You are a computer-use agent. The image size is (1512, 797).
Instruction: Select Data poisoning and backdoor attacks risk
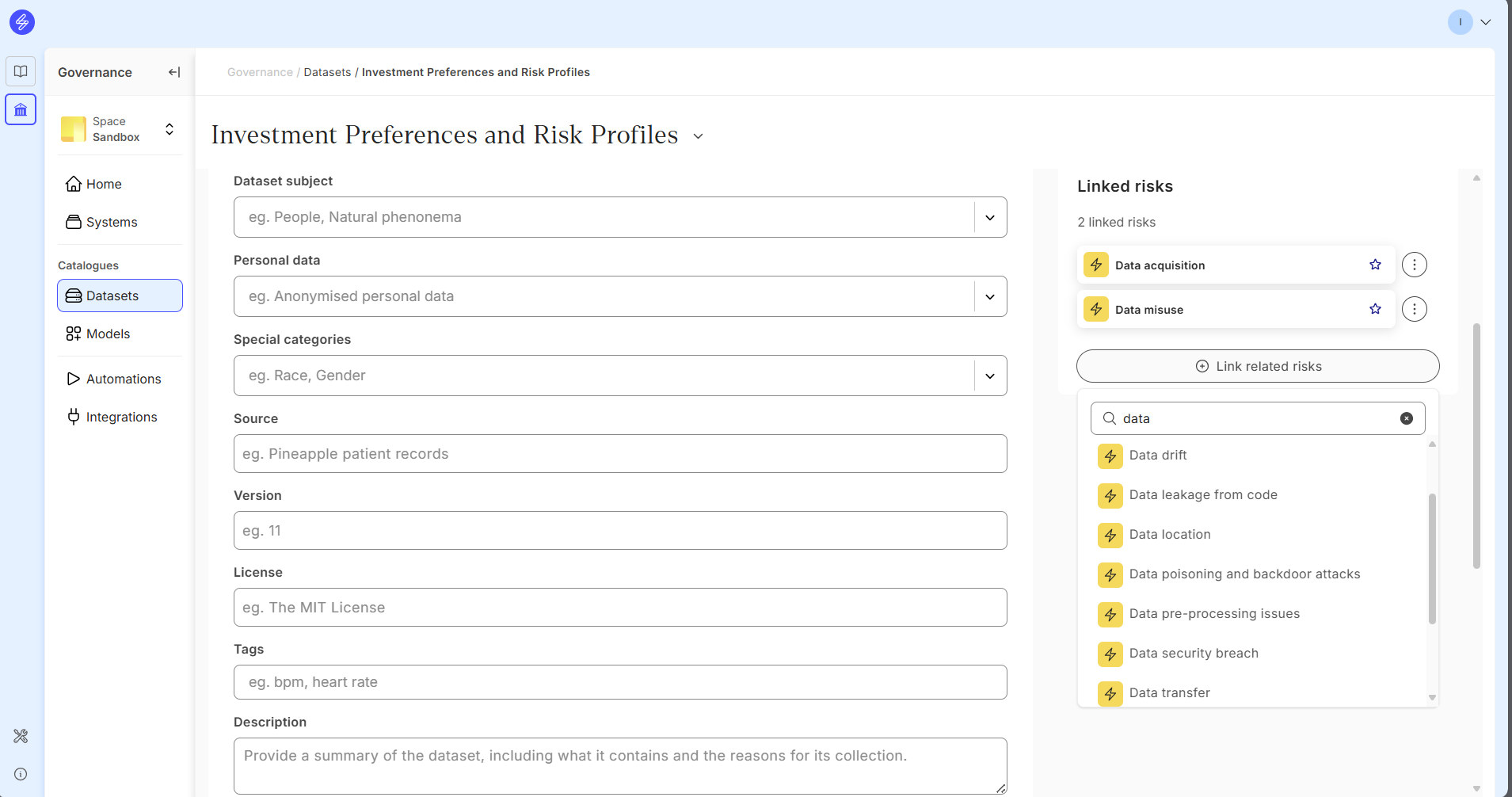[1243, 574]
